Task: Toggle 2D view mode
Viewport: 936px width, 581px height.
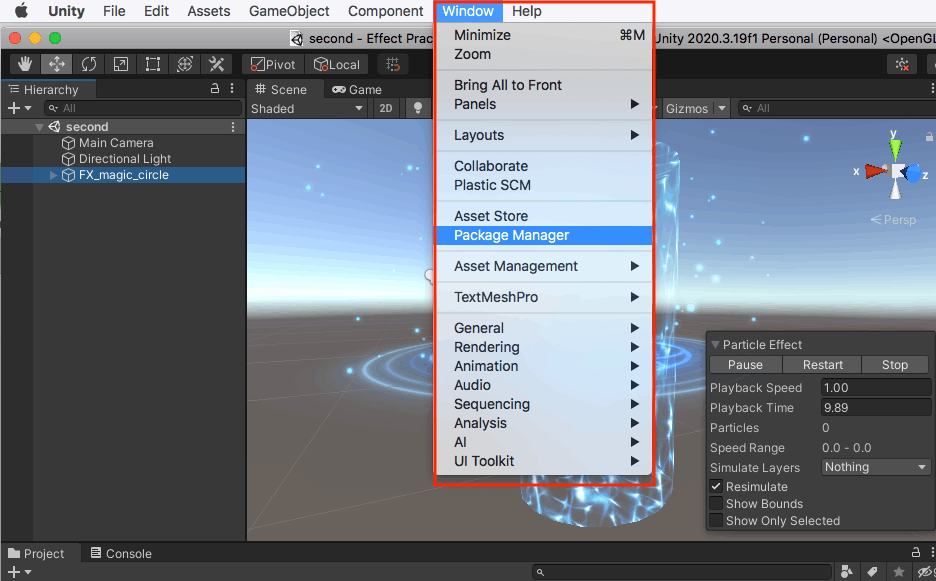Action: click(386, 108)
